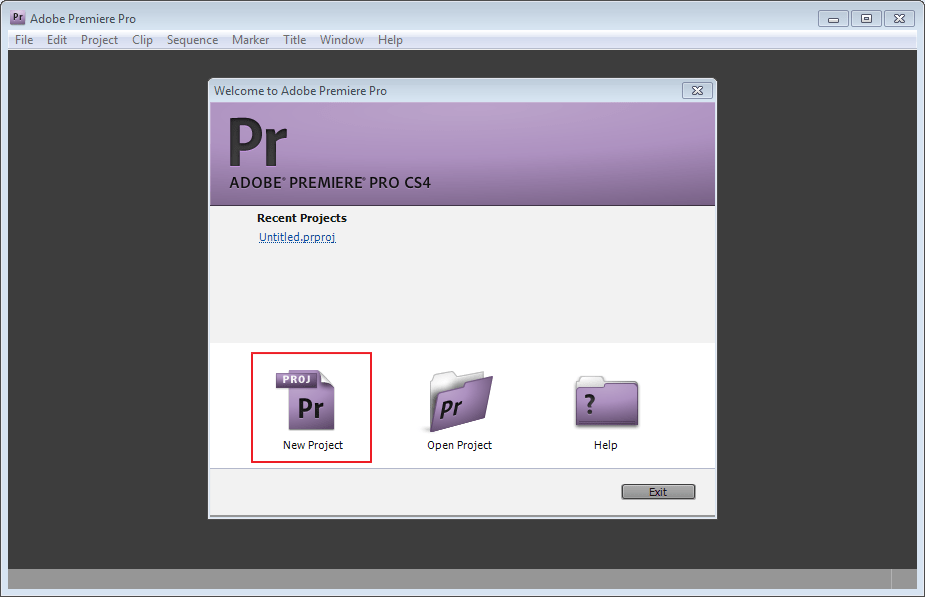Click the Exit button
925x597 pixels.
(x=658, y=492)
